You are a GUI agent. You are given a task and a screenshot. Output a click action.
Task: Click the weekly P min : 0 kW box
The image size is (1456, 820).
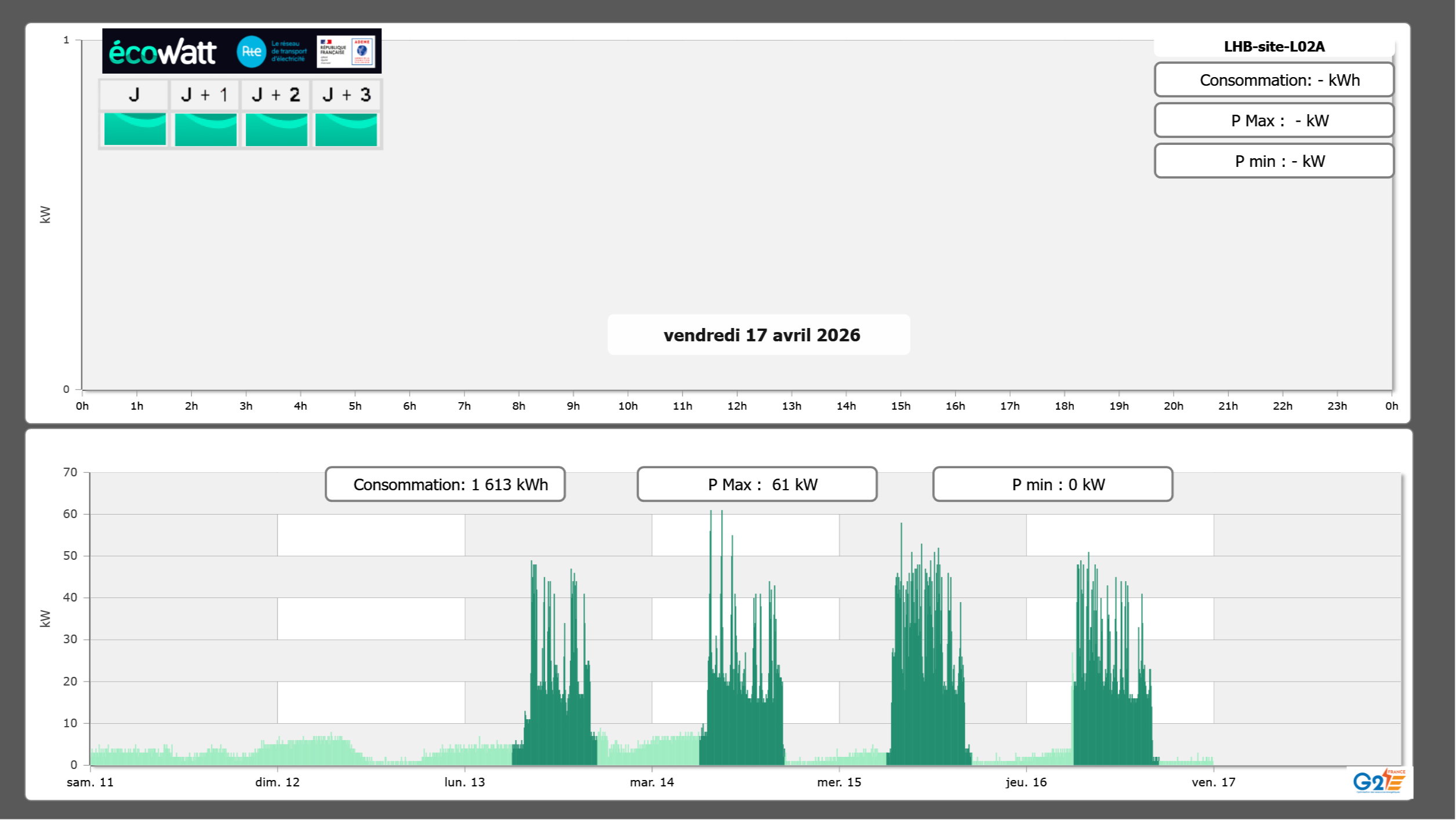click(x=1052, y=484)
